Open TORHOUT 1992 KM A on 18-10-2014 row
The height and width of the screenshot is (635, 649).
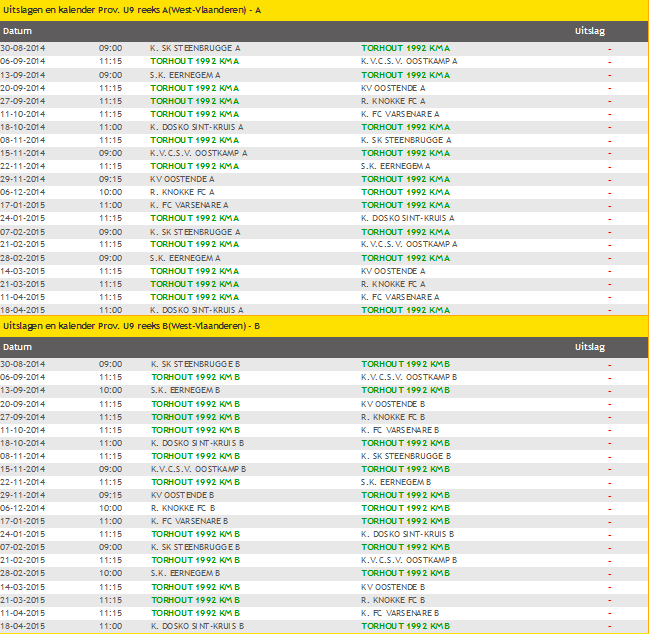[x=406, y=127]
